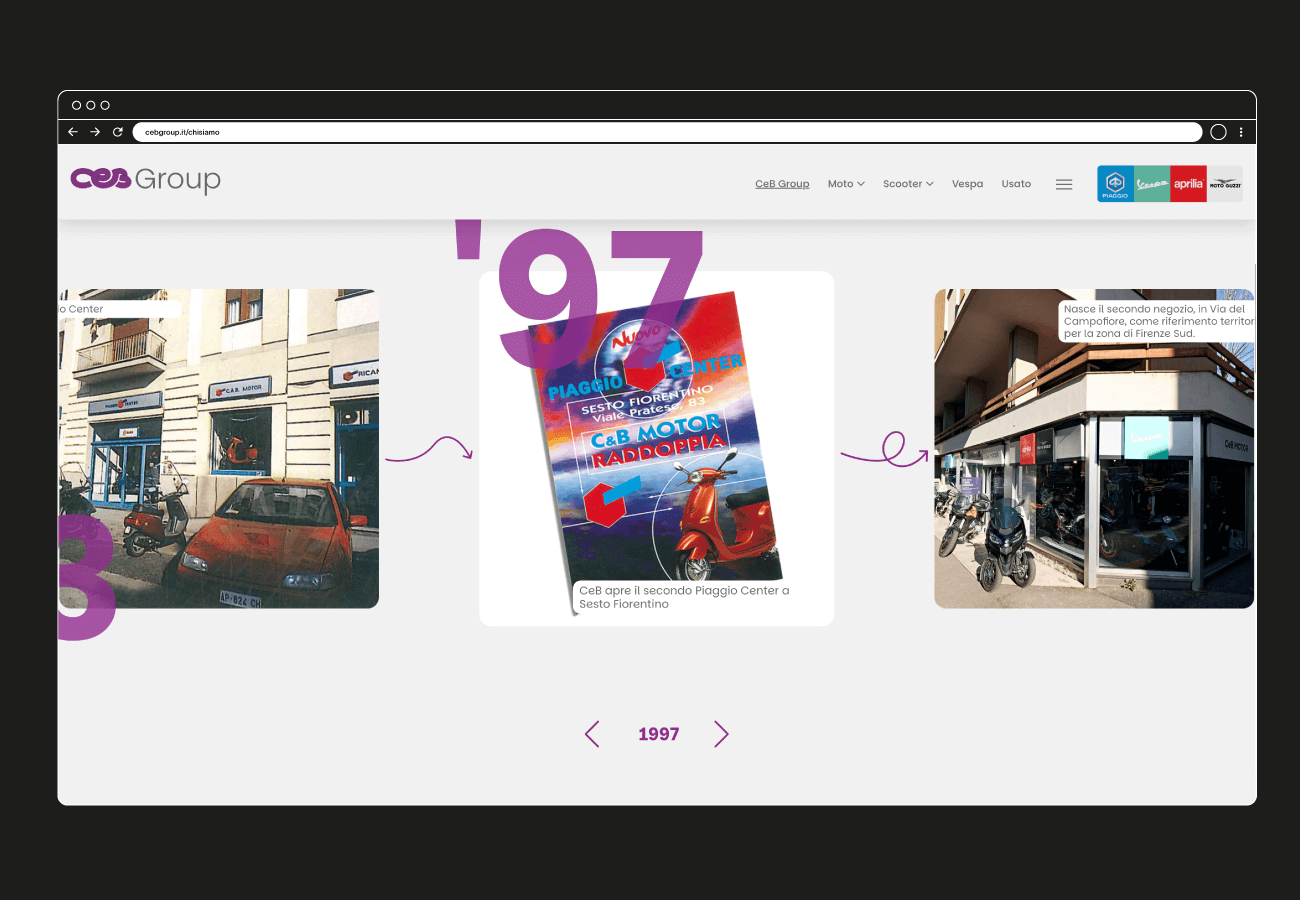This screenshot has width=1300, height=900.
Task: Click the browser forward arrow
Action: pos(95,132)
